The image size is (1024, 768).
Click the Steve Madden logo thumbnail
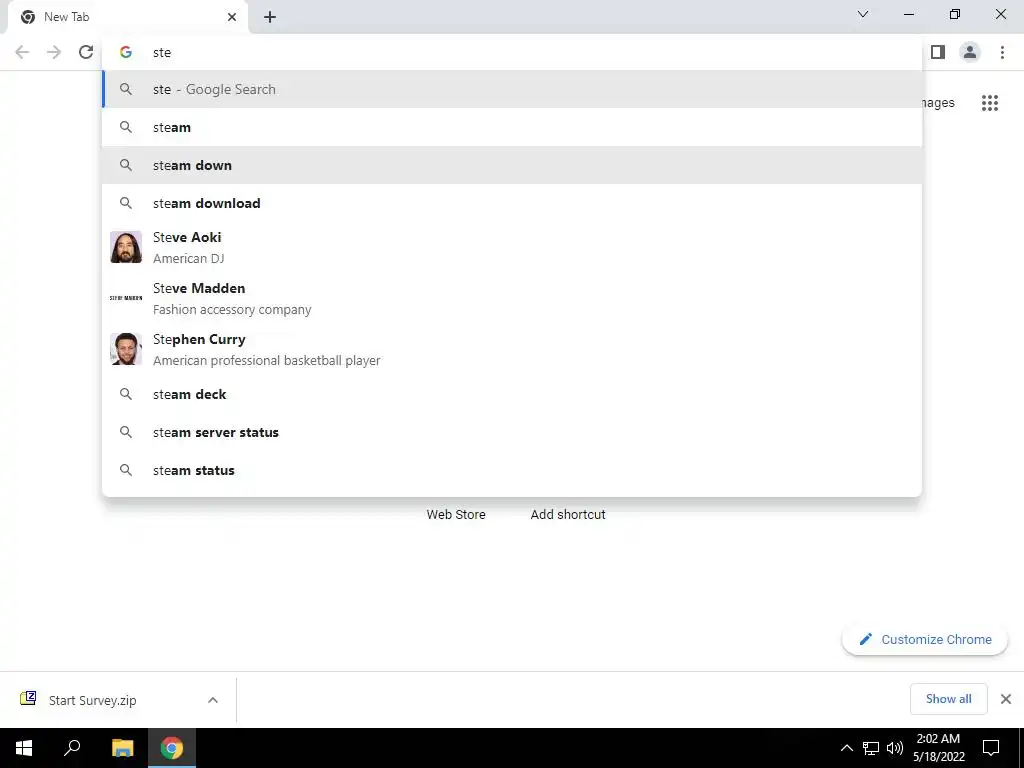click(x=126, y=298)
